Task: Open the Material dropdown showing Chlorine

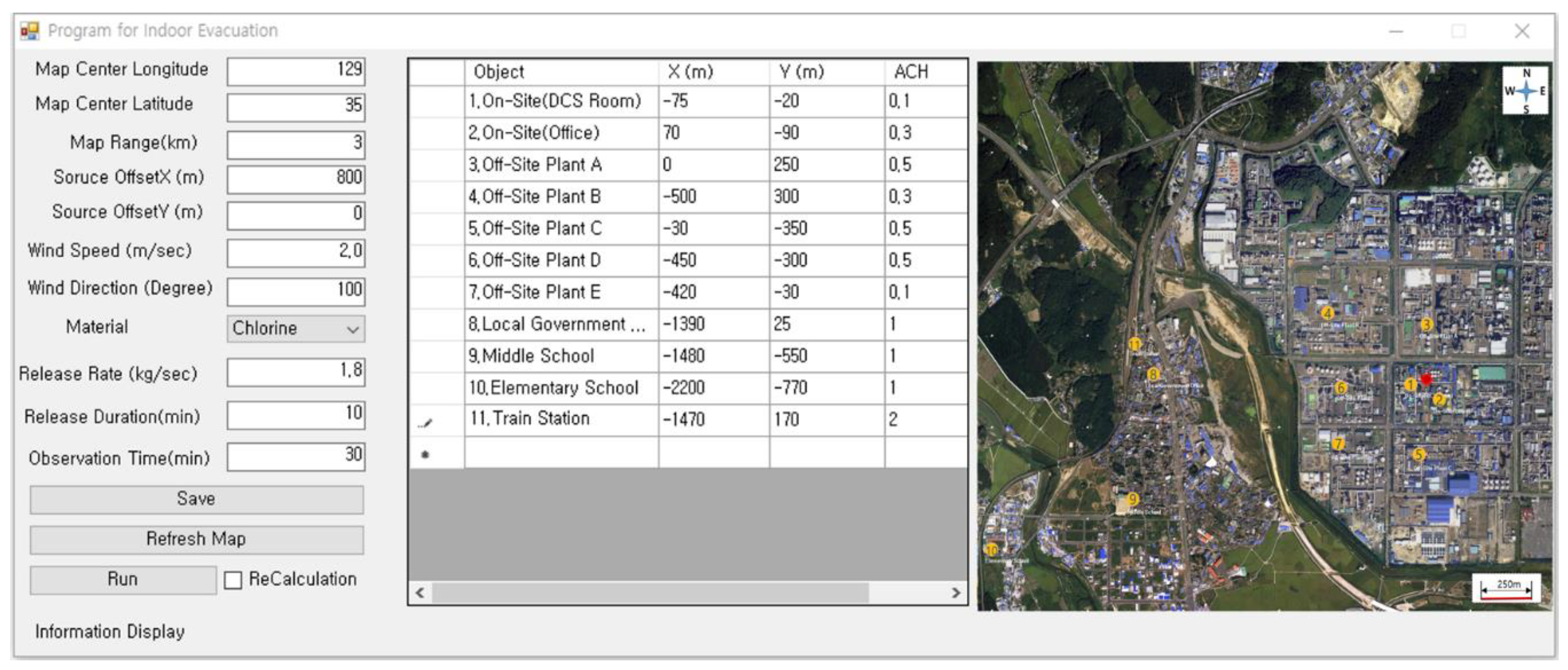Action: coord(296,329)
